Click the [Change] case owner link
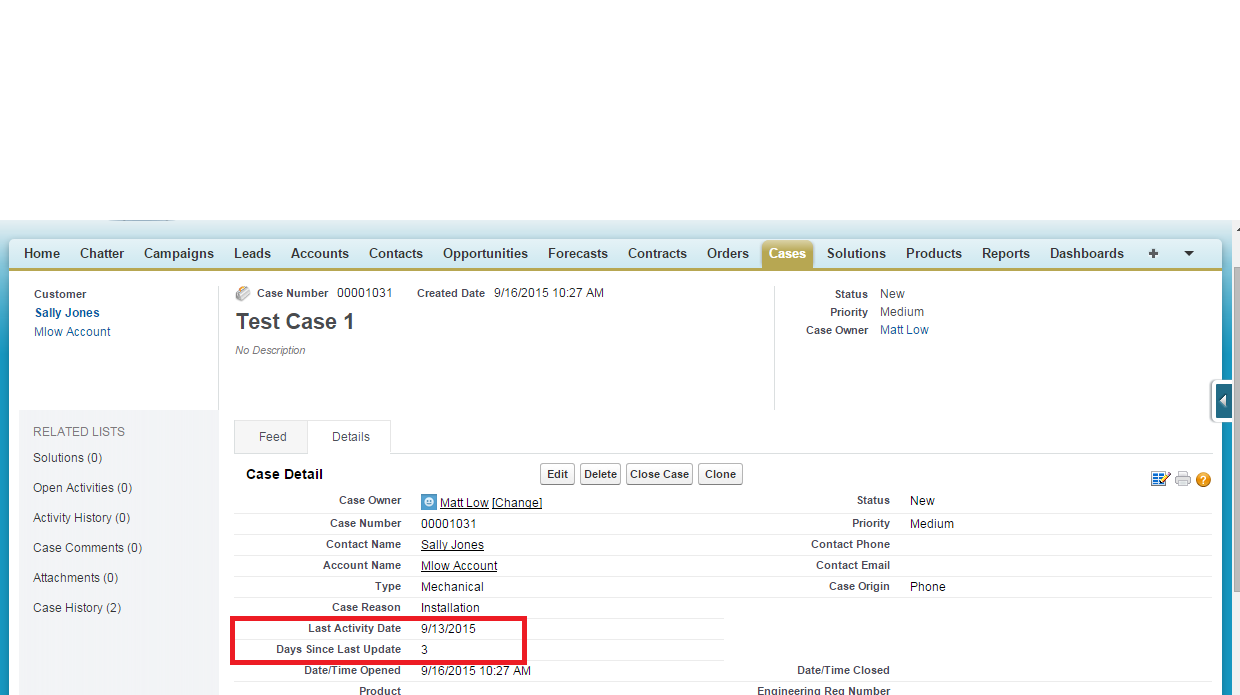The image size is (1240, 695). point(517,503)
